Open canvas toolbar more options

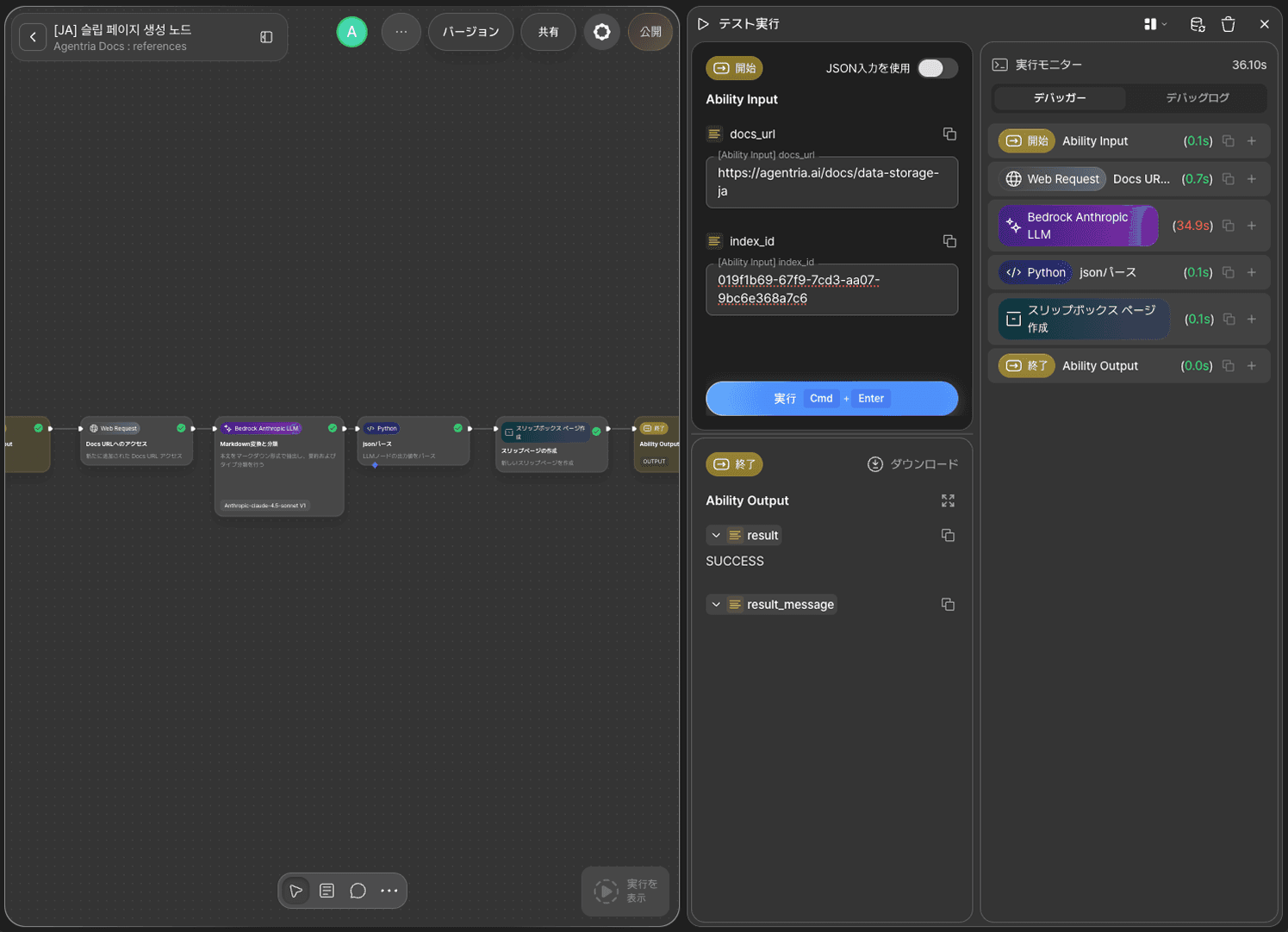click(x=389, y=891)
